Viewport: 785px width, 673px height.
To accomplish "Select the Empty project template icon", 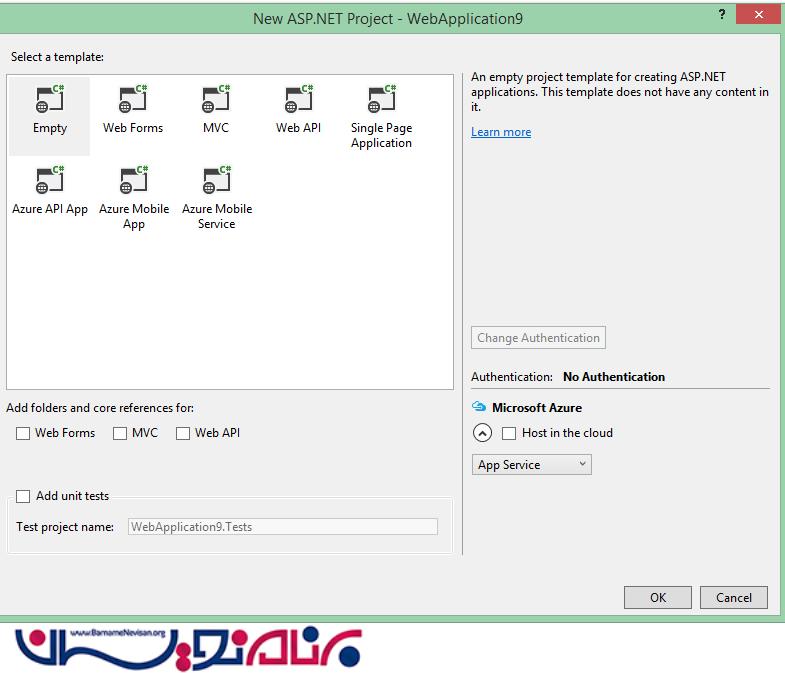I will coord(50,99).
